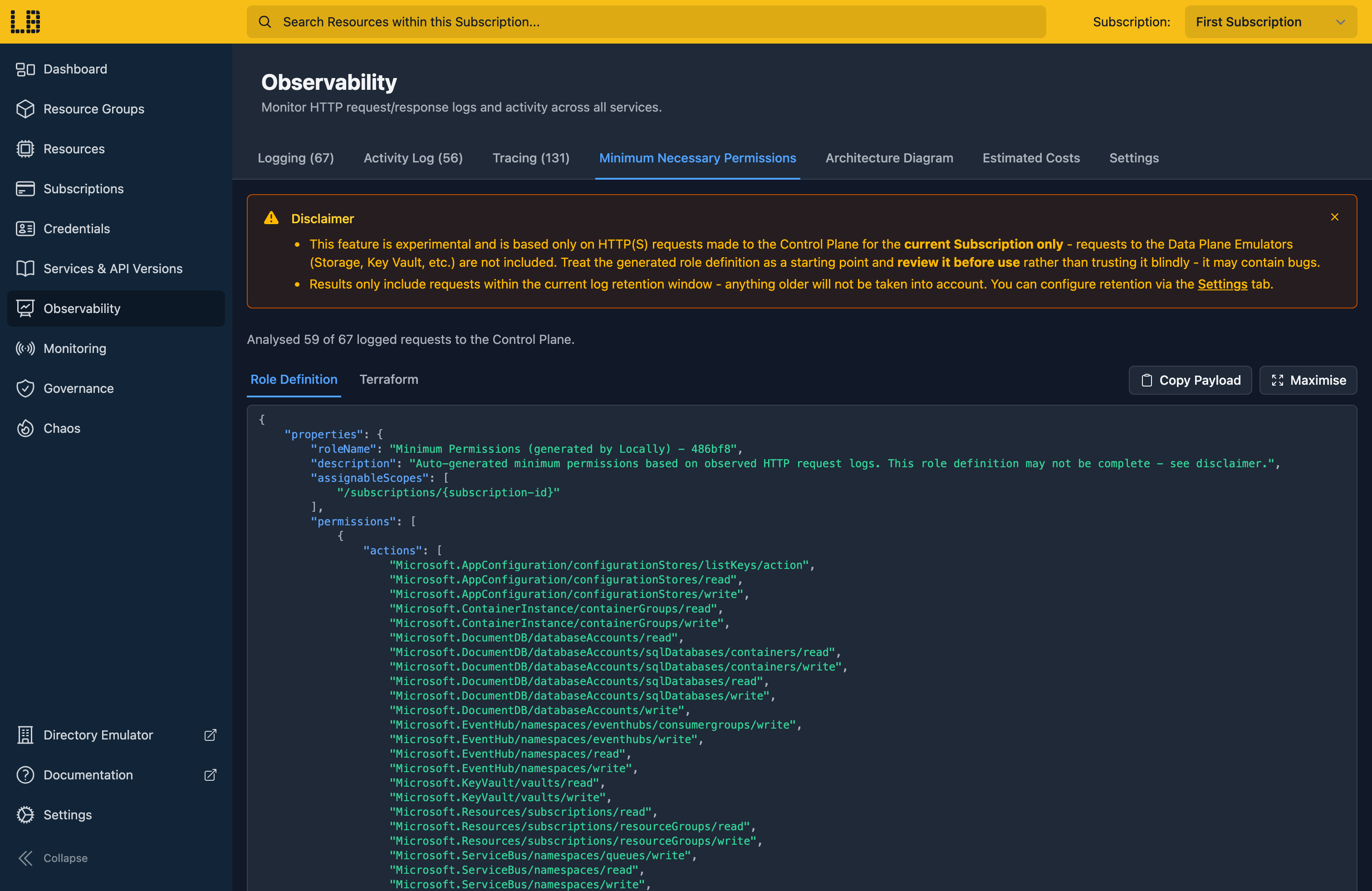Image resolution: width=1372 pixels, height=891 pixels.
Task: Click Documentation external link icon
Action: 211,774
